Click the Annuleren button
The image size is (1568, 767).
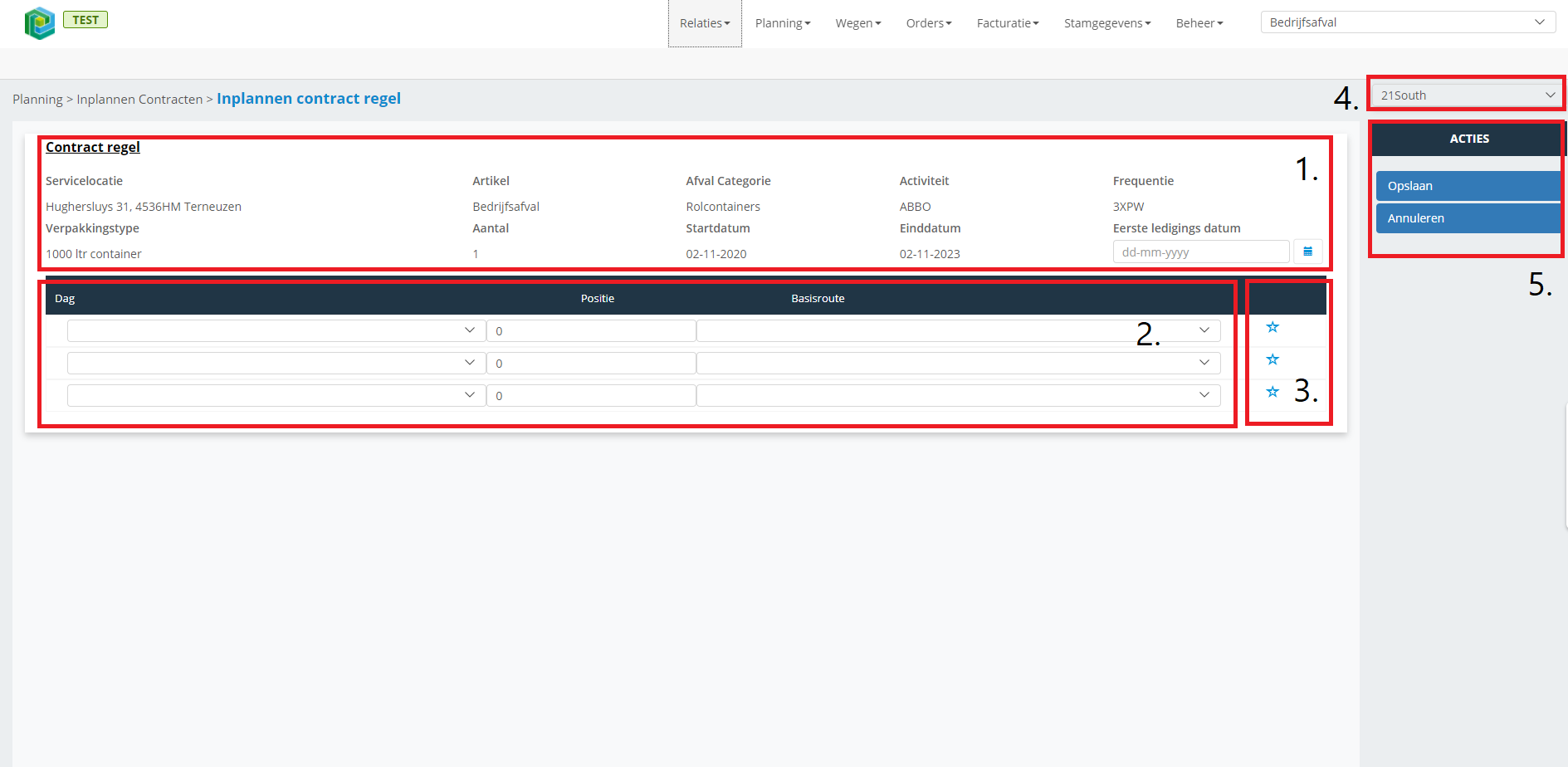click(1468, 218)
